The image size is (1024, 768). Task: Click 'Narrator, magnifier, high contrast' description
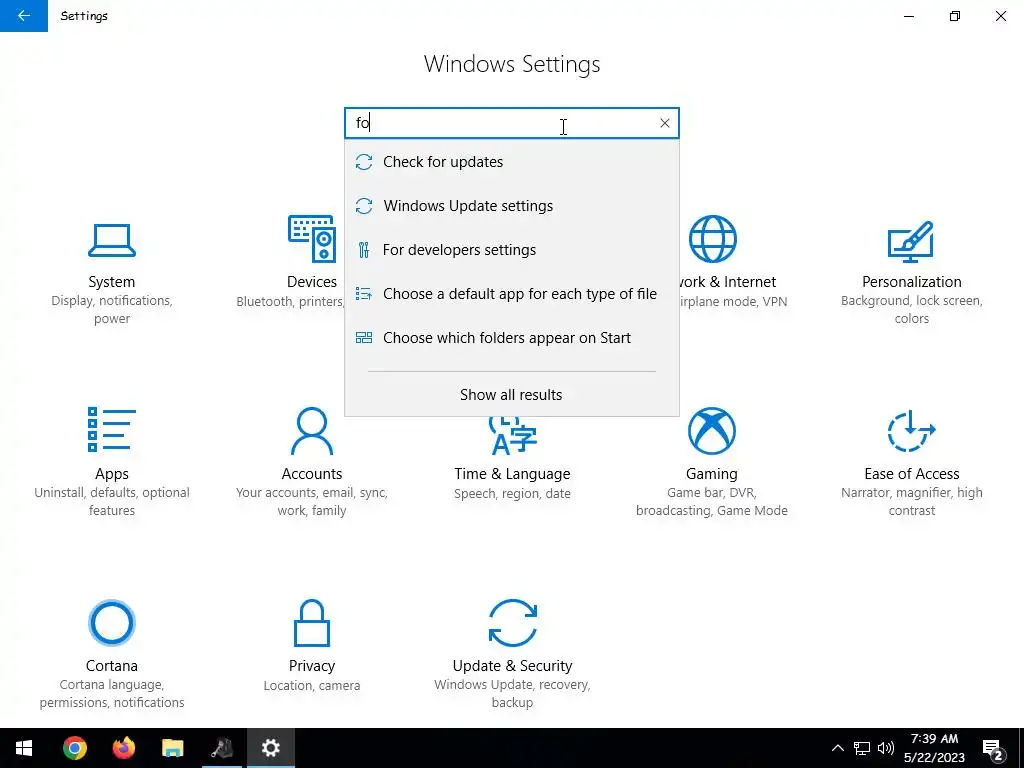click(x=912, y=502)
